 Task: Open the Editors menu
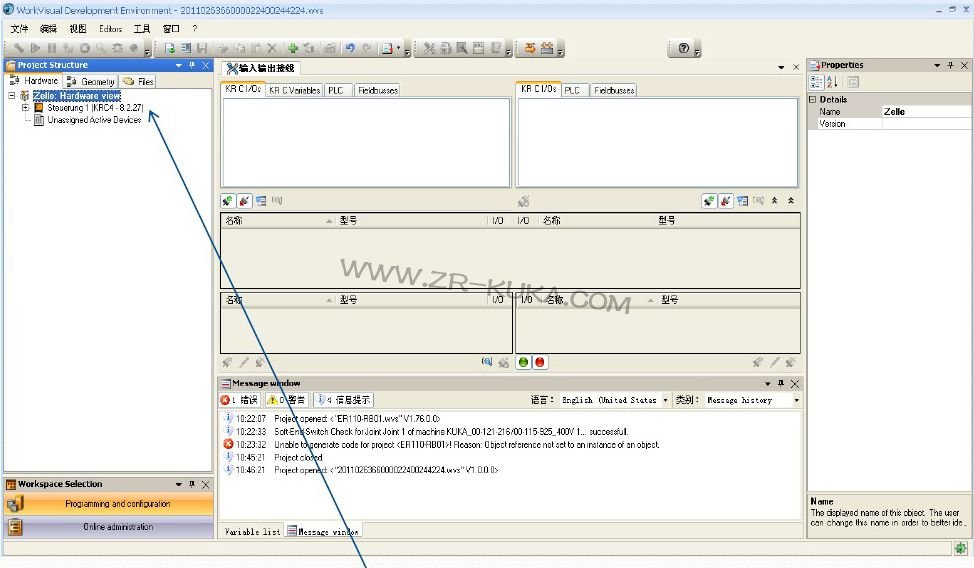pos(110,29)
